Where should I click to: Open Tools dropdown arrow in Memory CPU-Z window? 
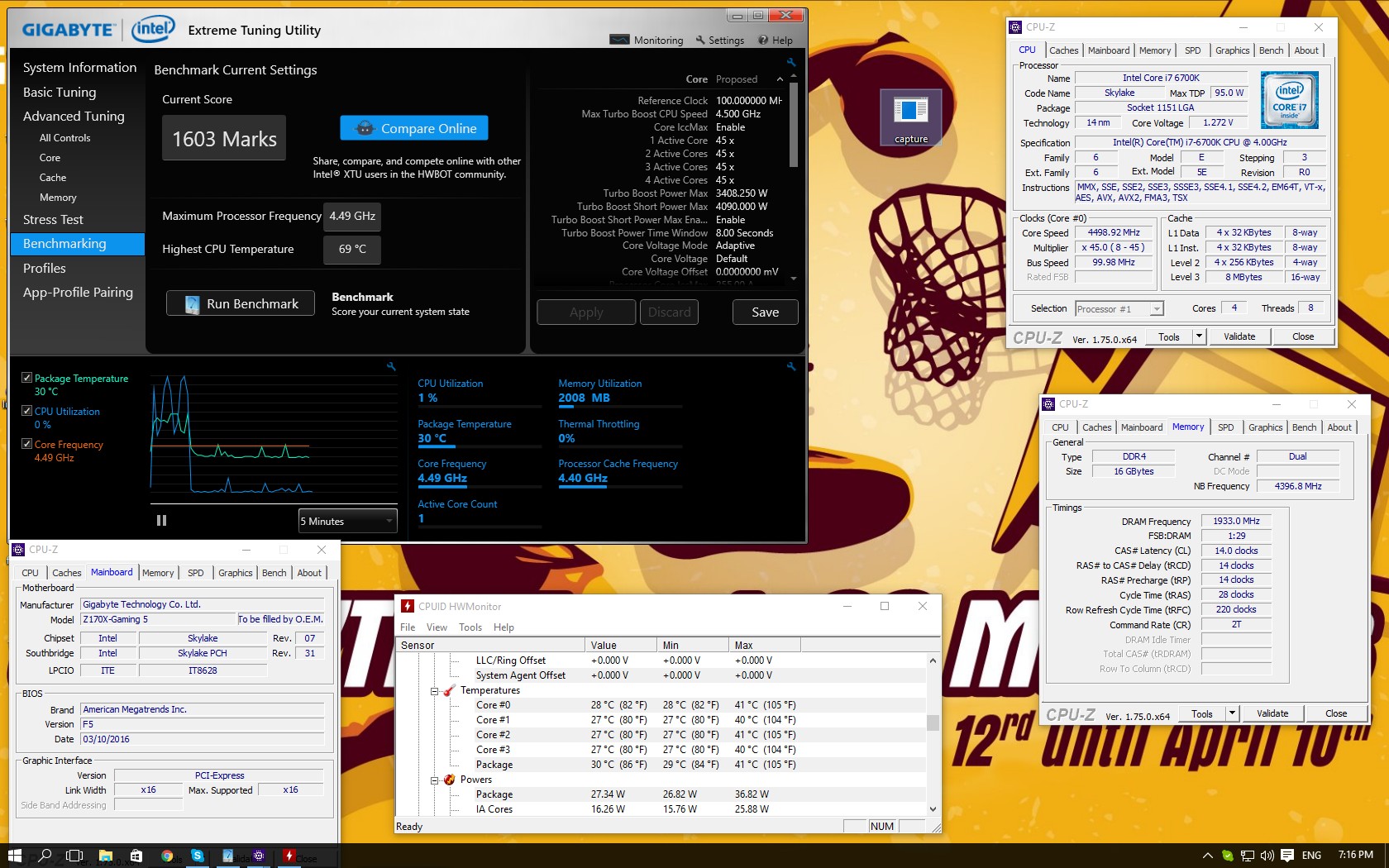coord(1232,713)
